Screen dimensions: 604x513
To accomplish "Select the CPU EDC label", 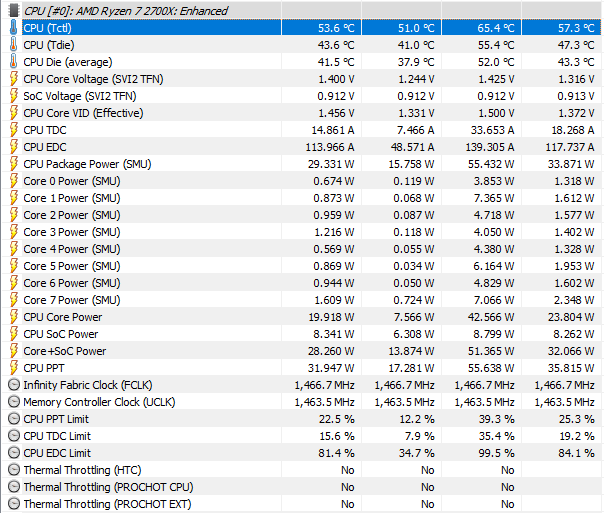I will coord(45,147).
